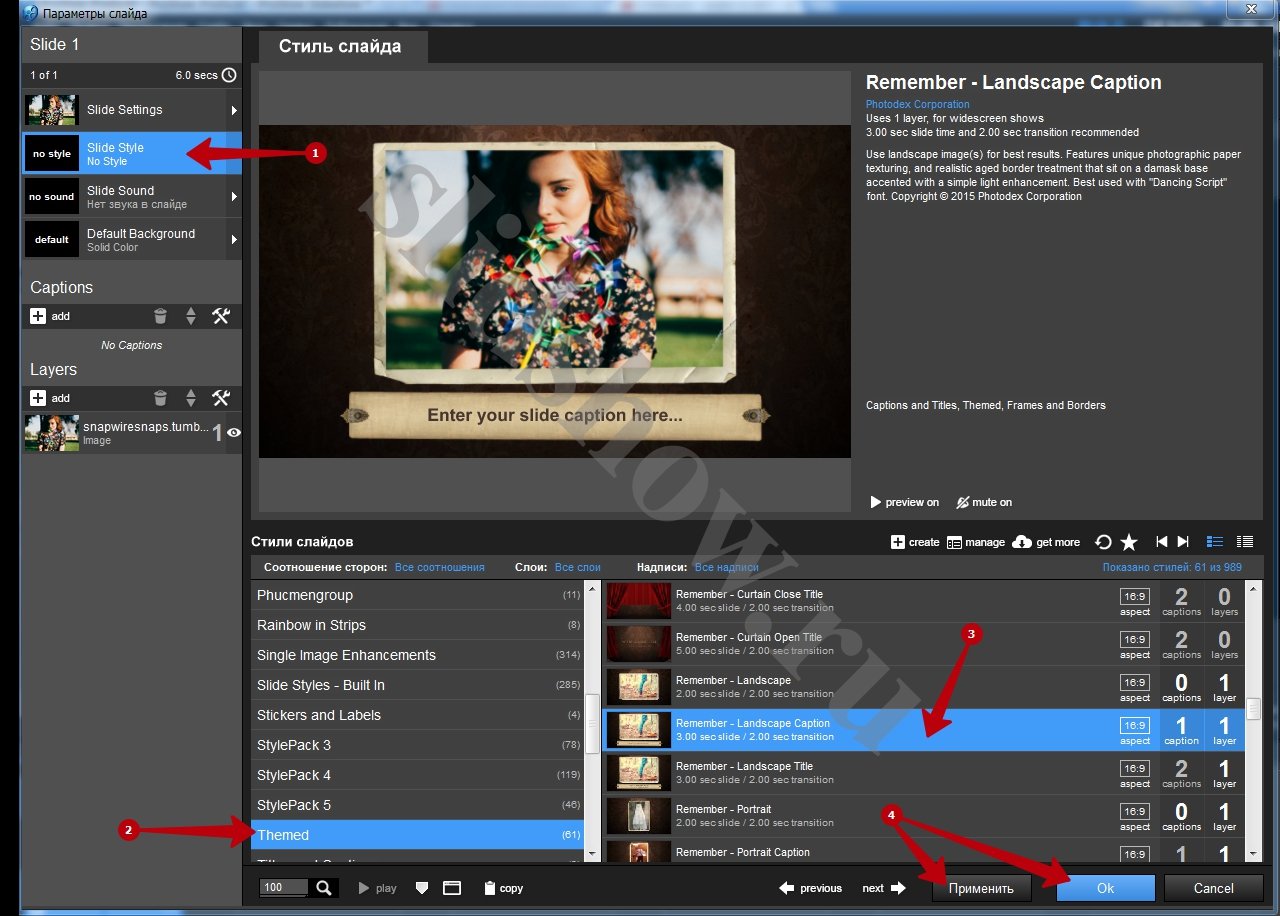Click the add layer plus icon
Image resolution: width=1280 pixels, height=916 pixels.
click(38, 398)
